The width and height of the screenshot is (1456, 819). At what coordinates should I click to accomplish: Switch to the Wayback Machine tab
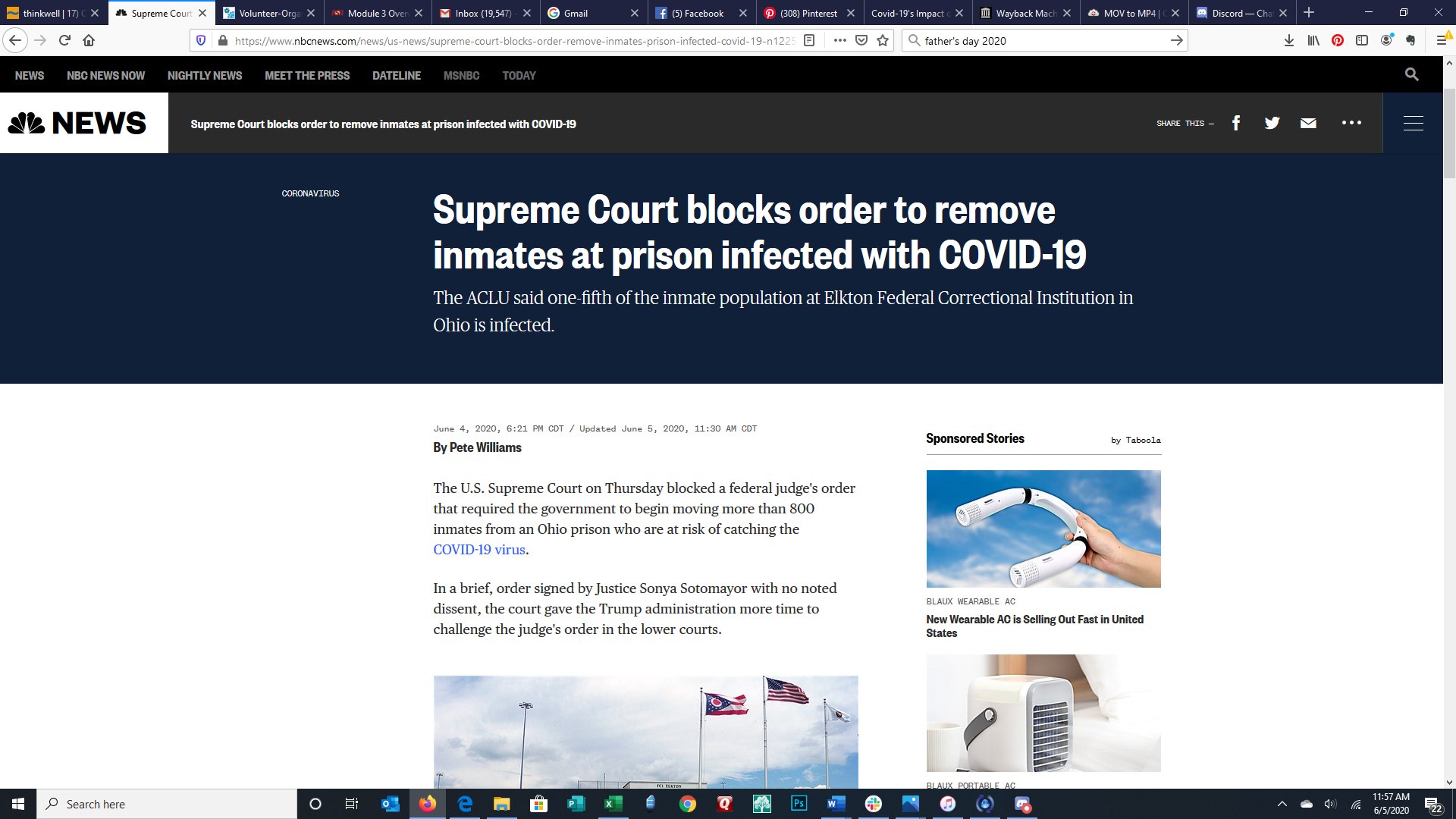[1025, 13]
